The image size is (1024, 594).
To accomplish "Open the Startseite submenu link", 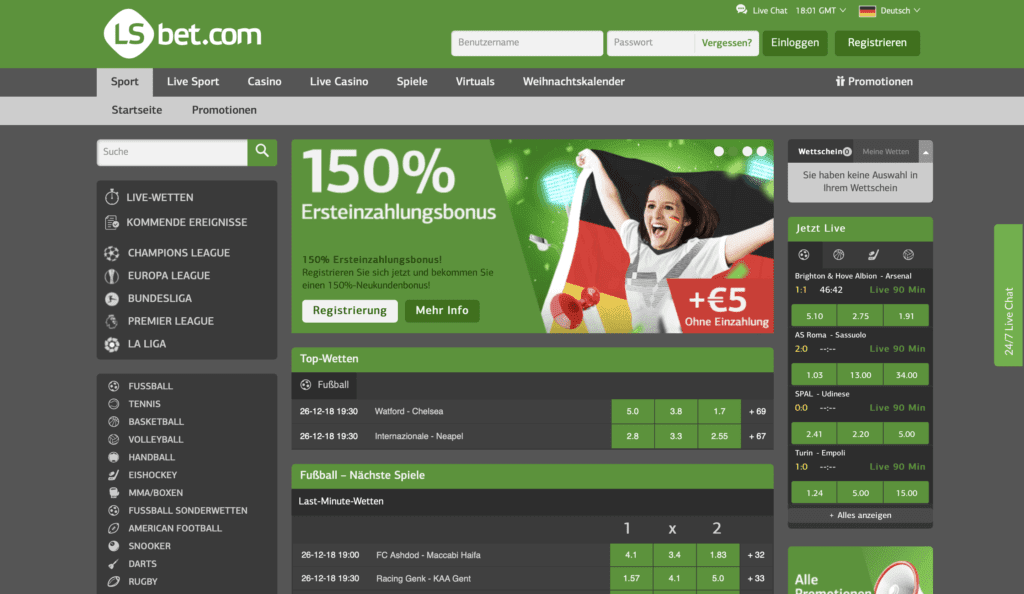I will click(136, 110).
